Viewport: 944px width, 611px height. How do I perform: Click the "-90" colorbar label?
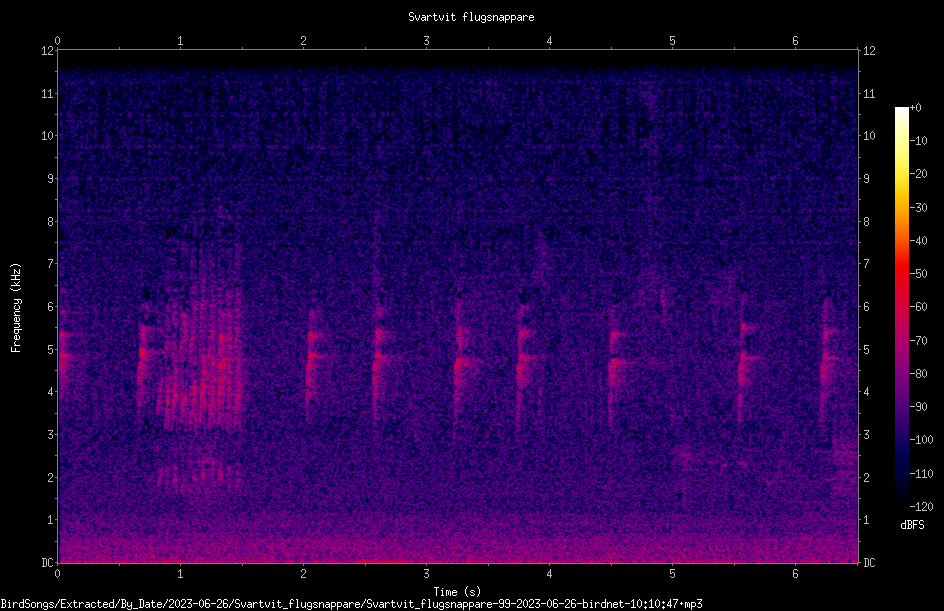coord(919,407)
